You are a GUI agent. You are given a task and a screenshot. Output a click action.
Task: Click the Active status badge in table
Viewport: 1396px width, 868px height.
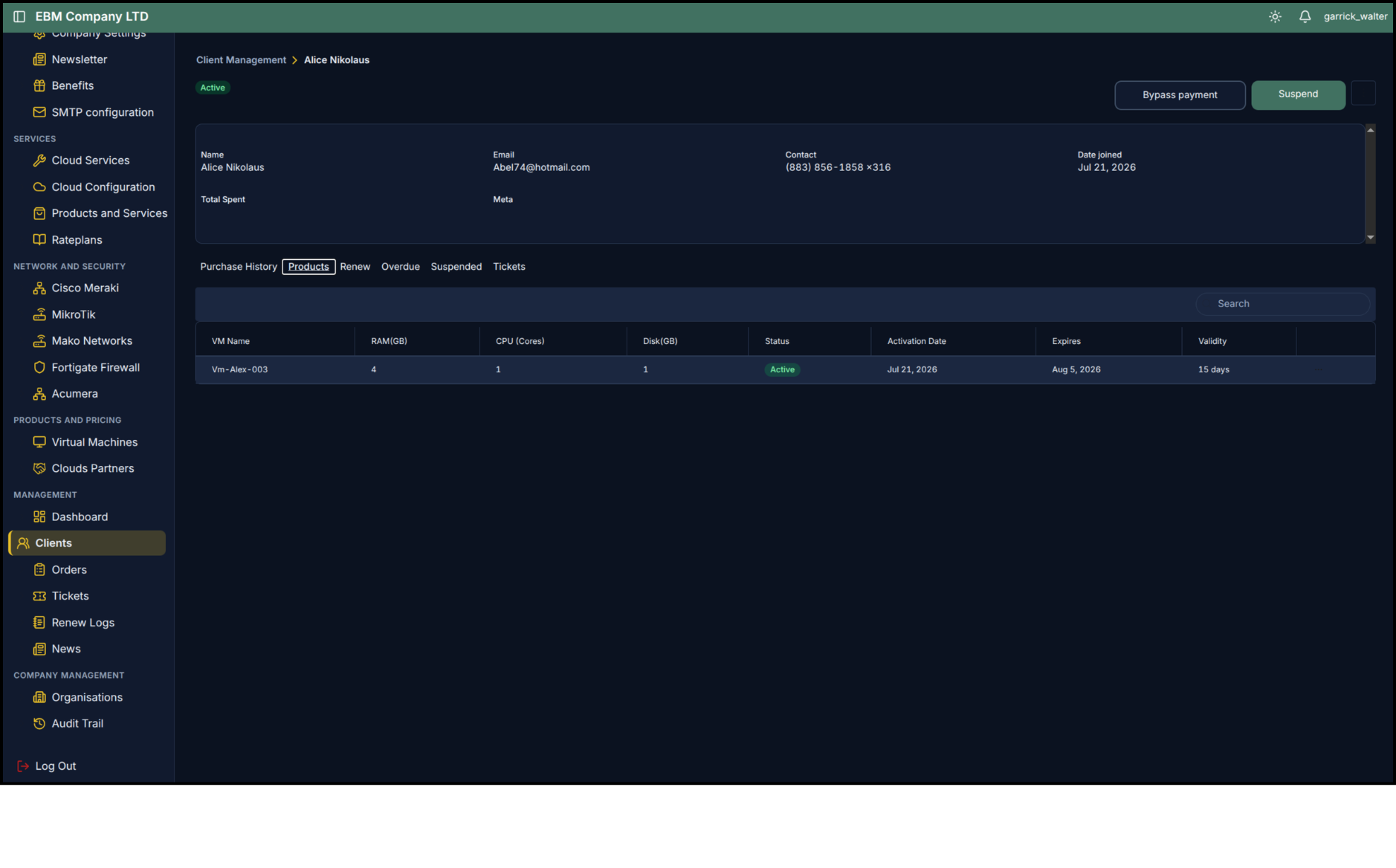pos(782,369)
